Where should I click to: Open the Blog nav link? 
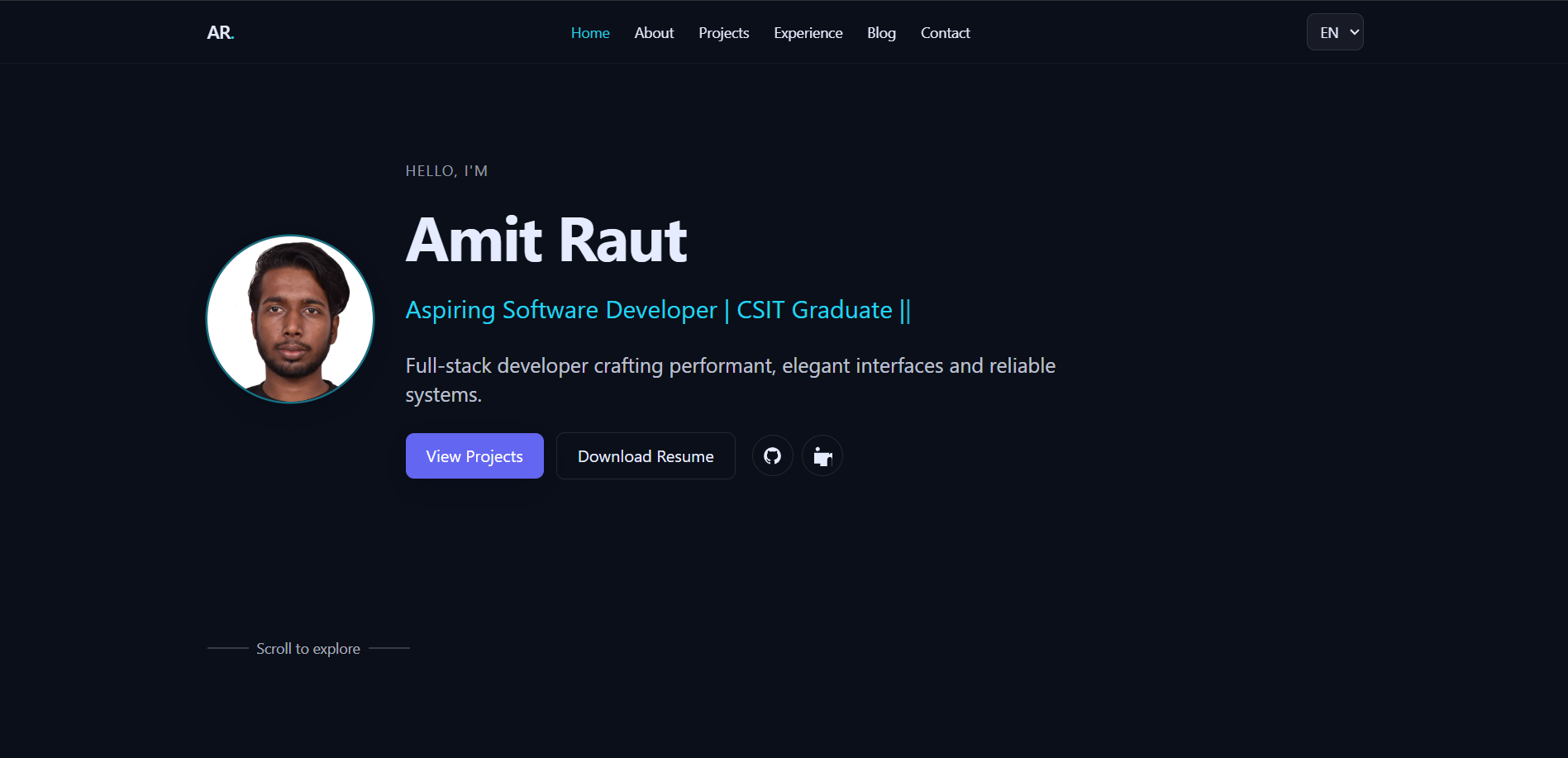(881, 33)
